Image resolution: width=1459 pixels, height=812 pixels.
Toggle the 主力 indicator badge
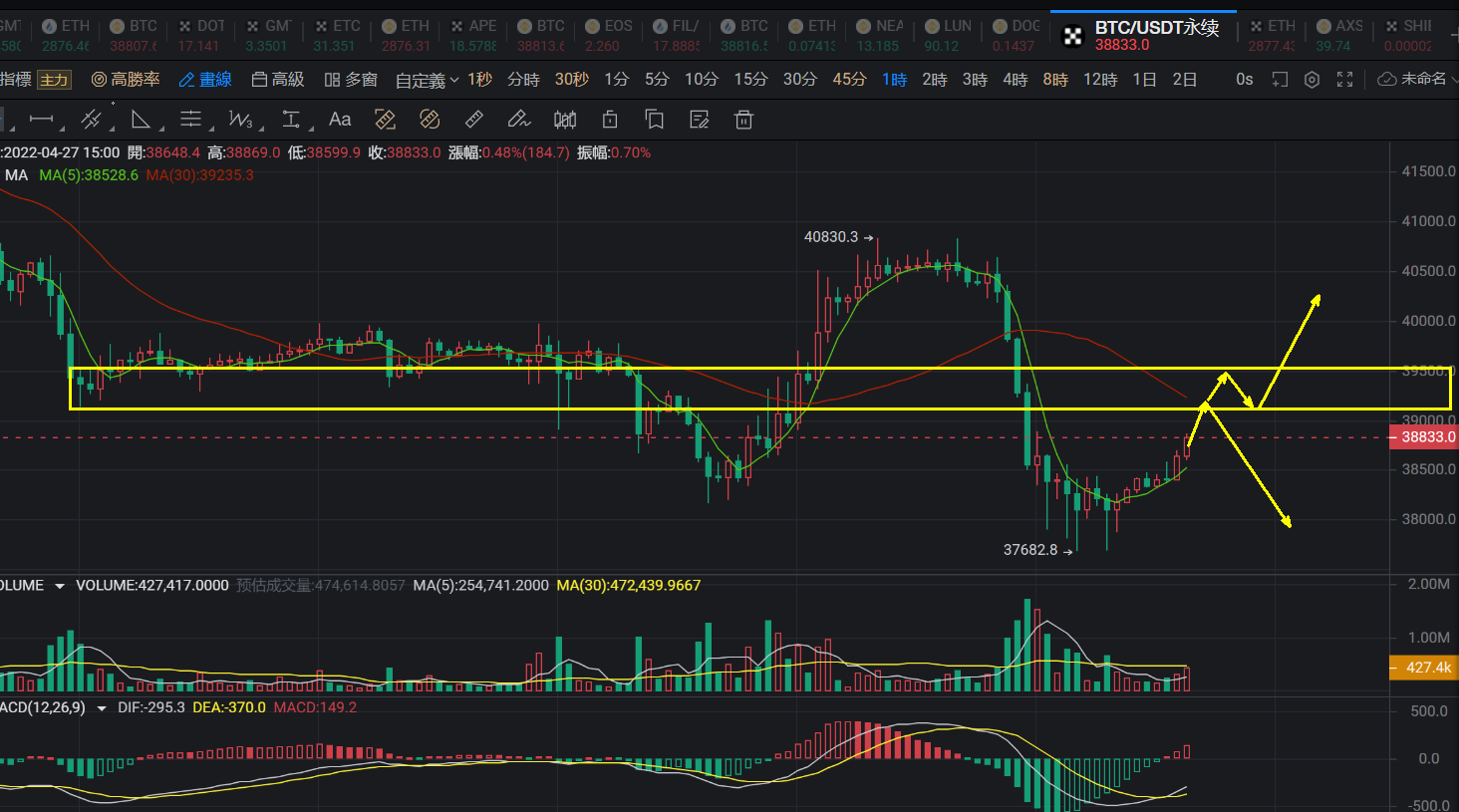54,80
